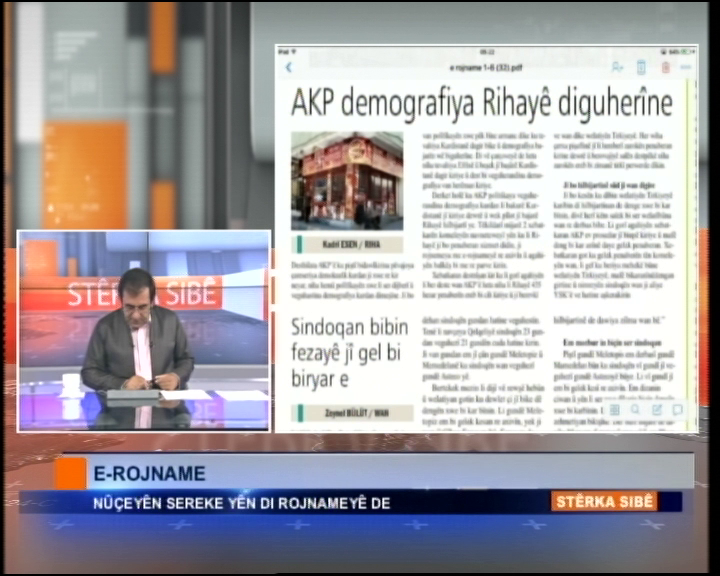Tap the back chevron in PDF viewer
720x576 pixels.
(x=289, y=68)
